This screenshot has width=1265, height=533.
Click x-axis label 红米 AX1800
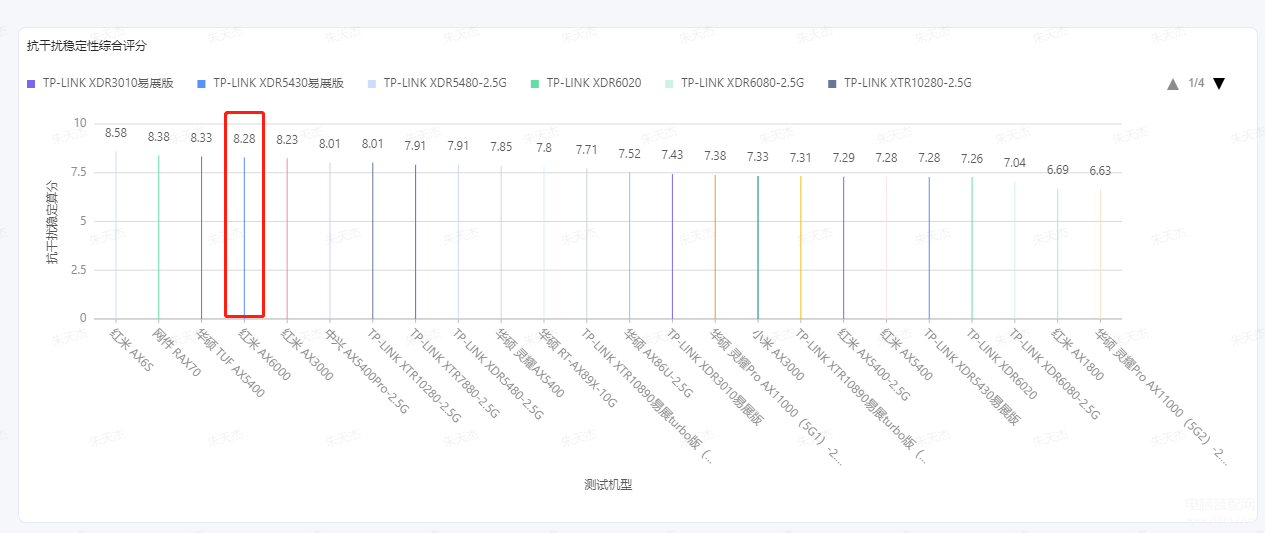(x=1079, y=354)
